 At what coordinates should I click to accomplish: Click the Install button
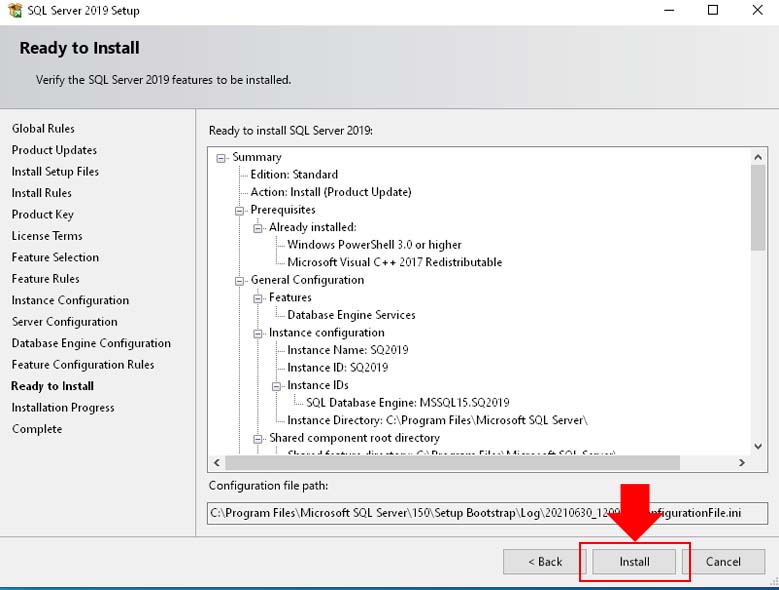click(634, 562)
